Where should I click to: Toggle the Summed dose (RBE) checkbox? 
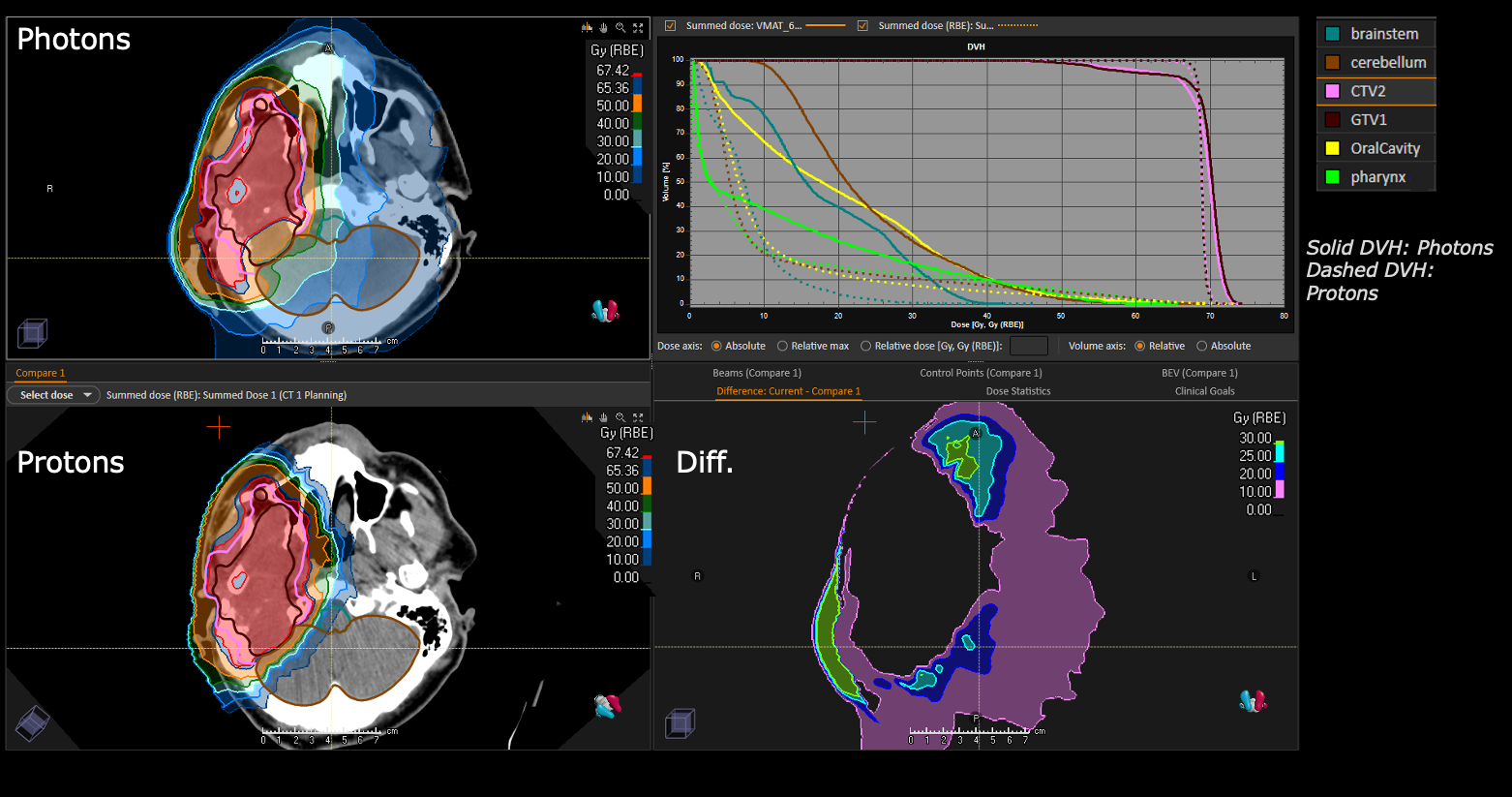(x=862, y=26)
